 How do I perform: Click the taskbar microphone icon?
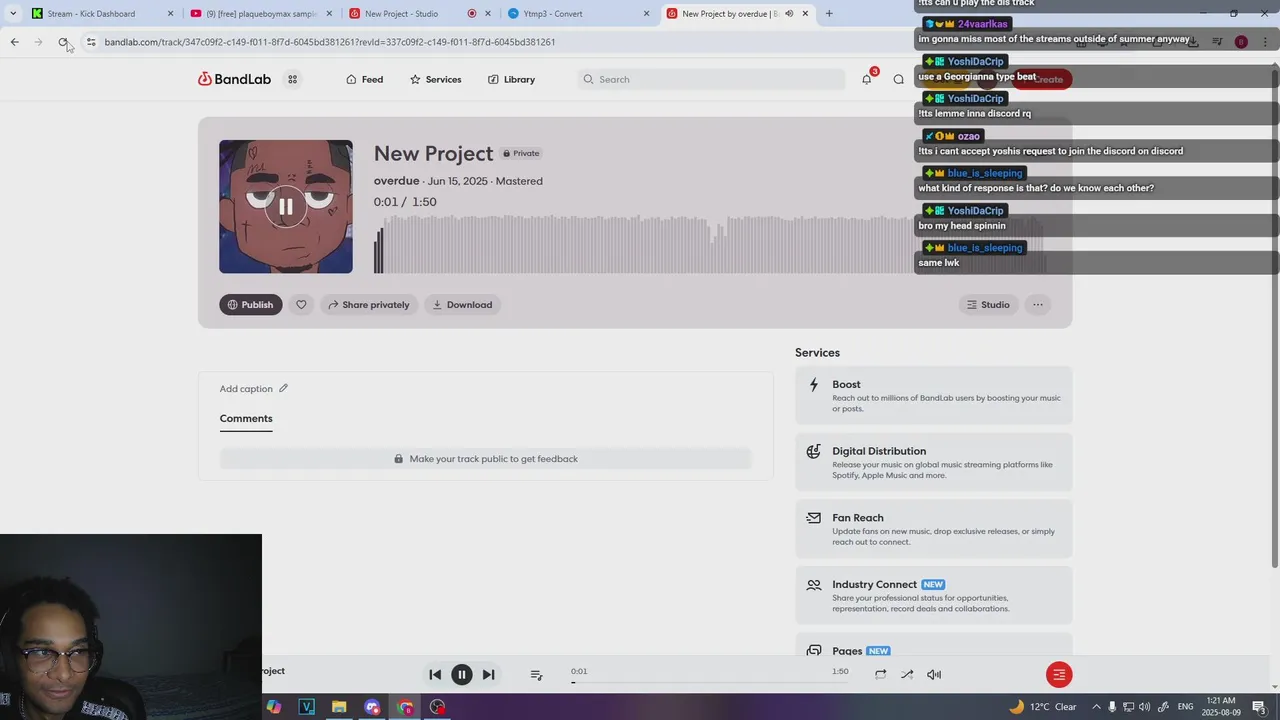pyautogui.click(x=1112, y=707)
